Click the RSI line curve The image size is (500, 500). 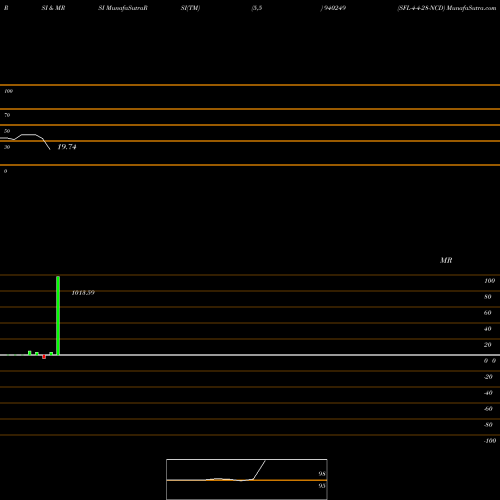(x=25, y=141)
